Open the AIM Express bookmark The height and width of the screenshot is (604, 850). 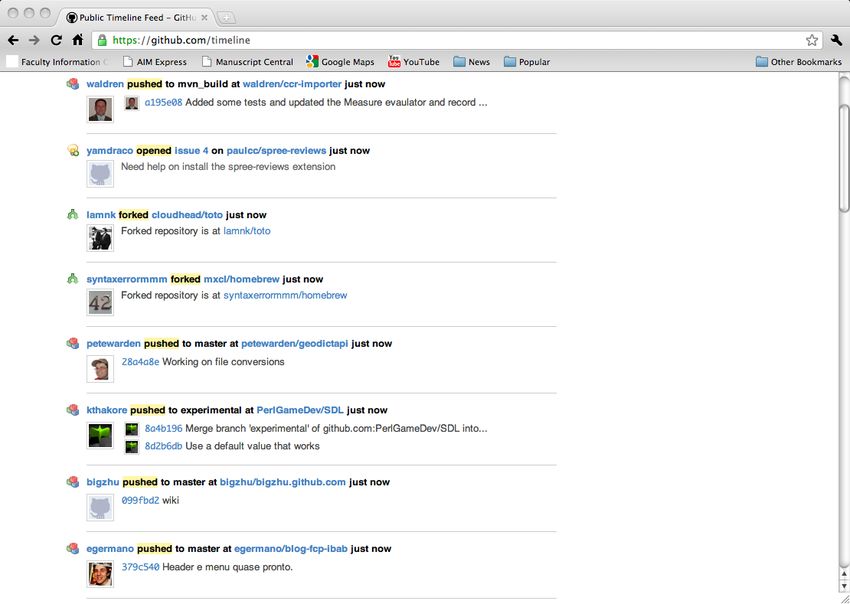pos(155,62)
